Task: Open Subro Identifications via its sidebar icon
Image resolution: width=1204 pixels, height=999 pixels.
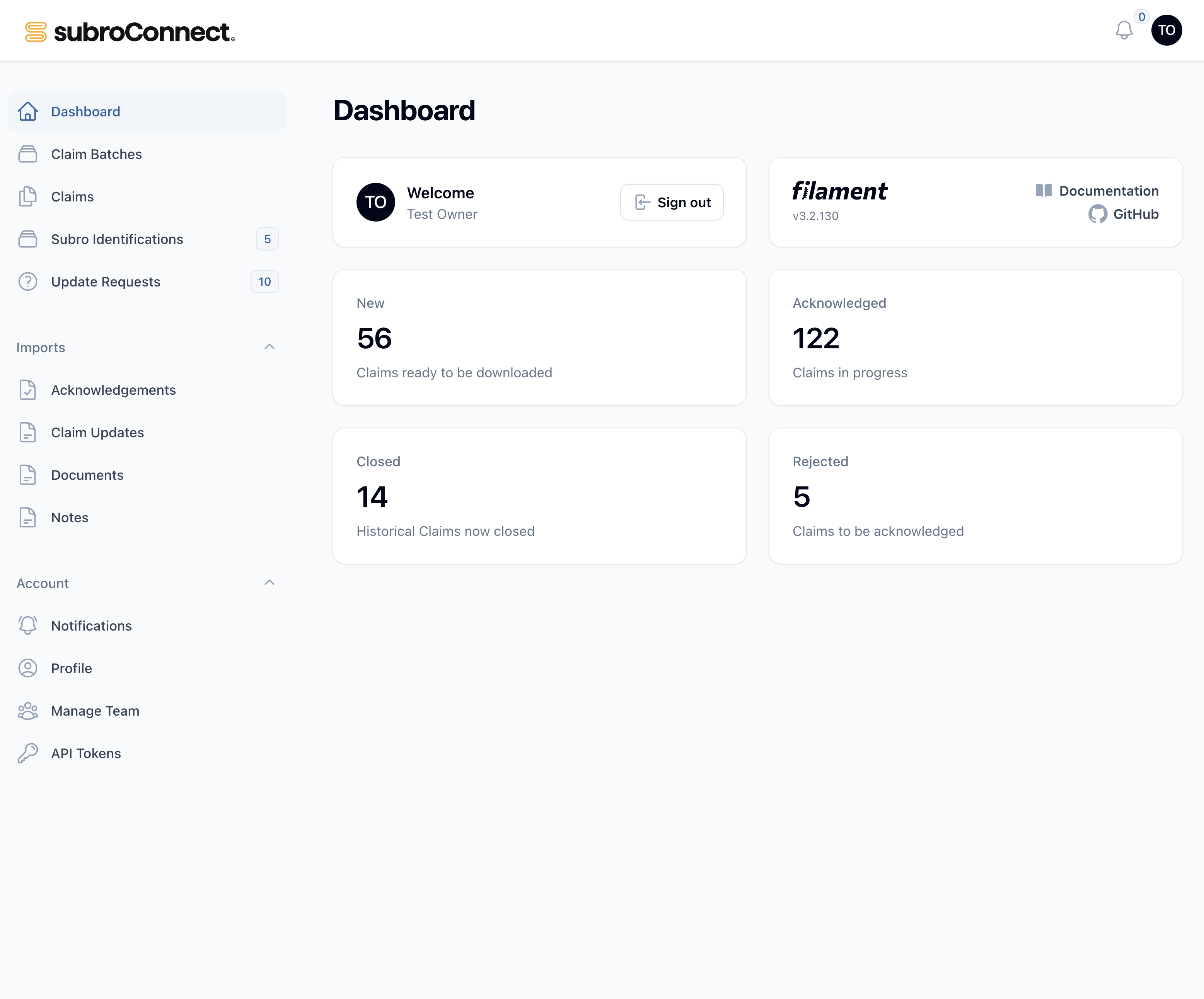Action: (x=28, y=239)
